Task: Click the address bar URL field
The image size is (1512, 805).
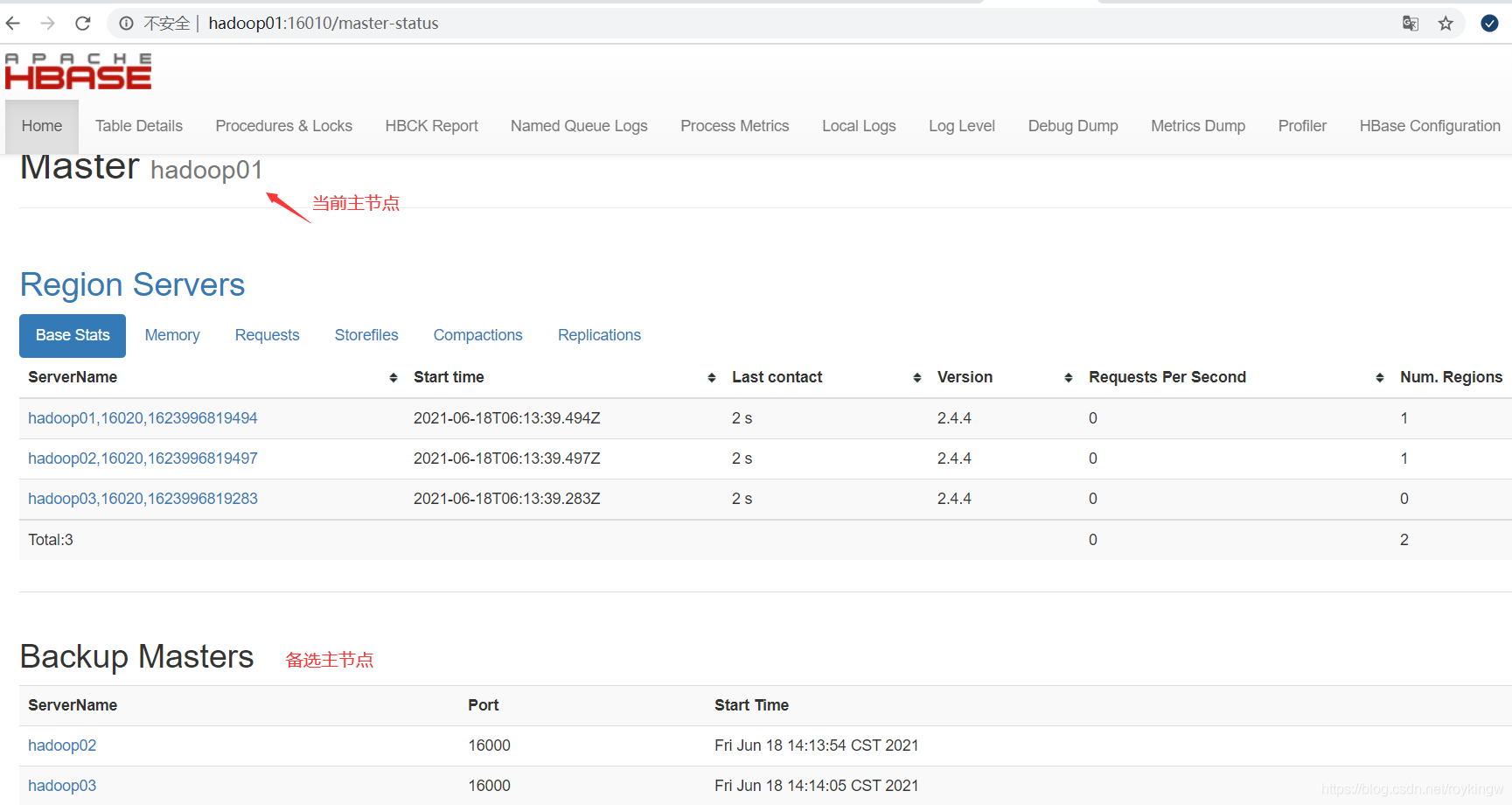Action: pyautogui.click(x=787, y=24)
